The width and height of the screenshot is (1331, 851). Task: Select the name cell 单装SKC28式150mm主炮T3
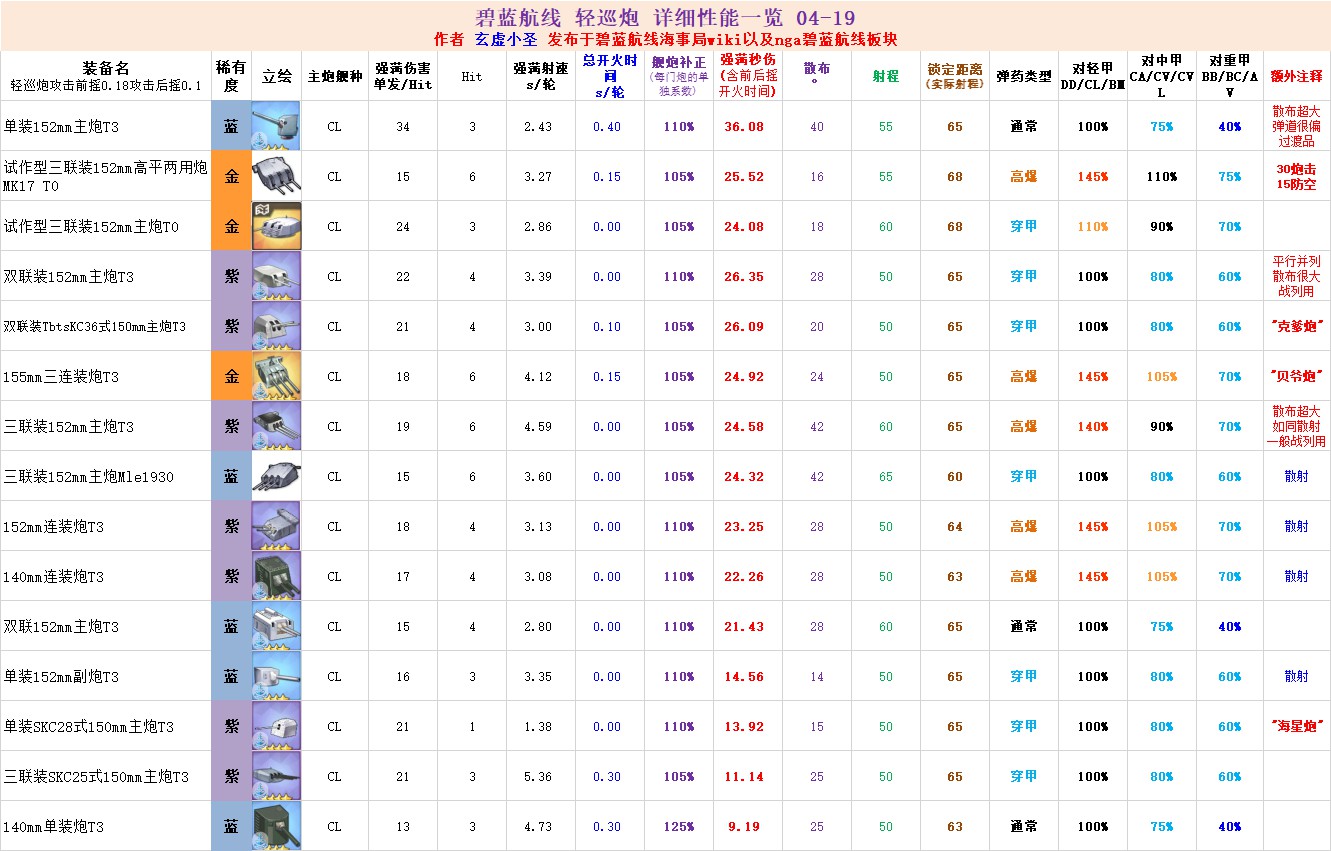click(106, 726)
